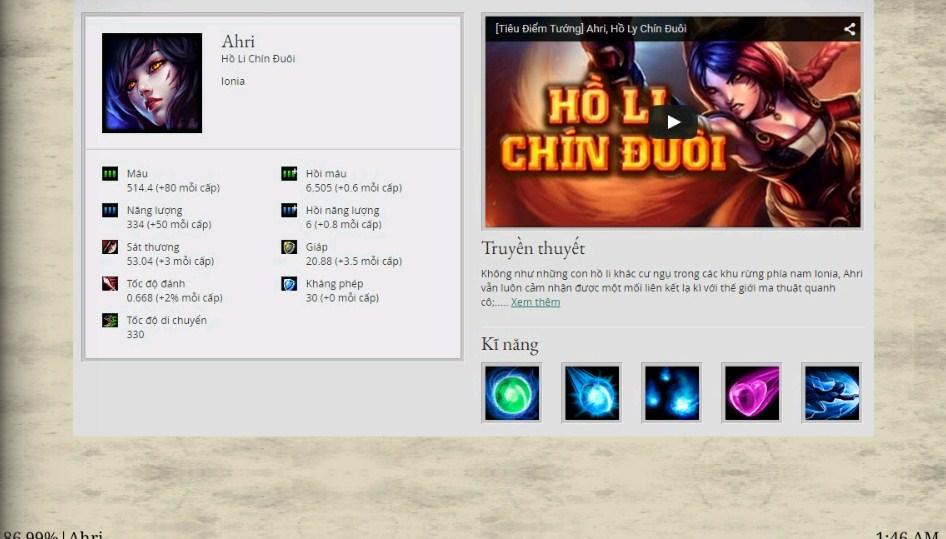This screenshot has height=539, width=946.
Task: Click the value 514.4 (+80 mỗi cấp)
Action: (x=173, y=188)
